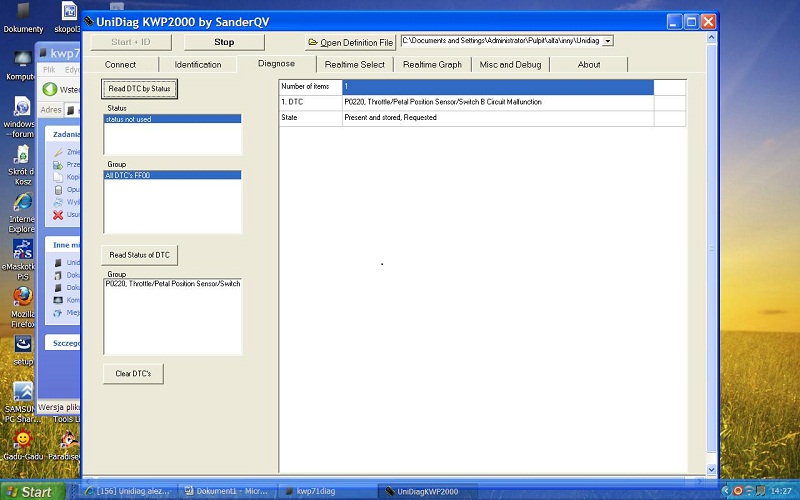Open the Kosz recycle bin icon
Image resolution: width=800 pixels, height=500 pixels.
coord(21,166)
